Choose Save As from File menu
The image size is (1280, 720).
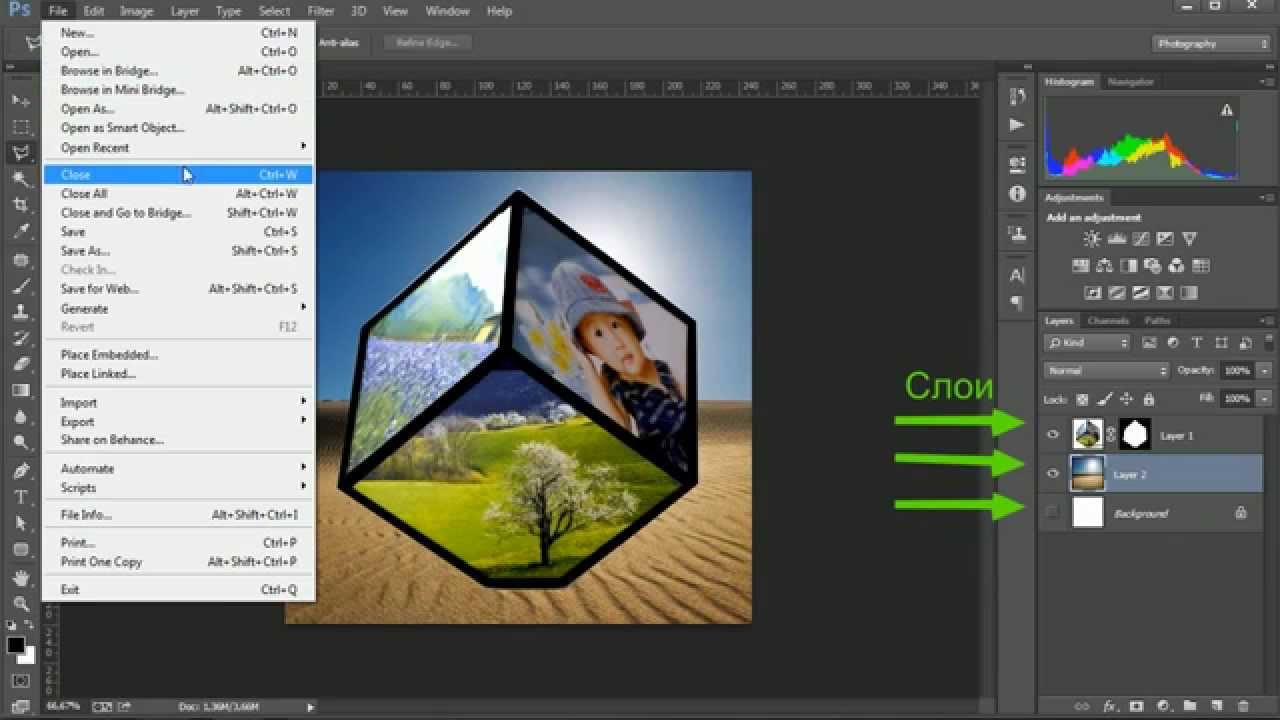click(x=178, y=251)
